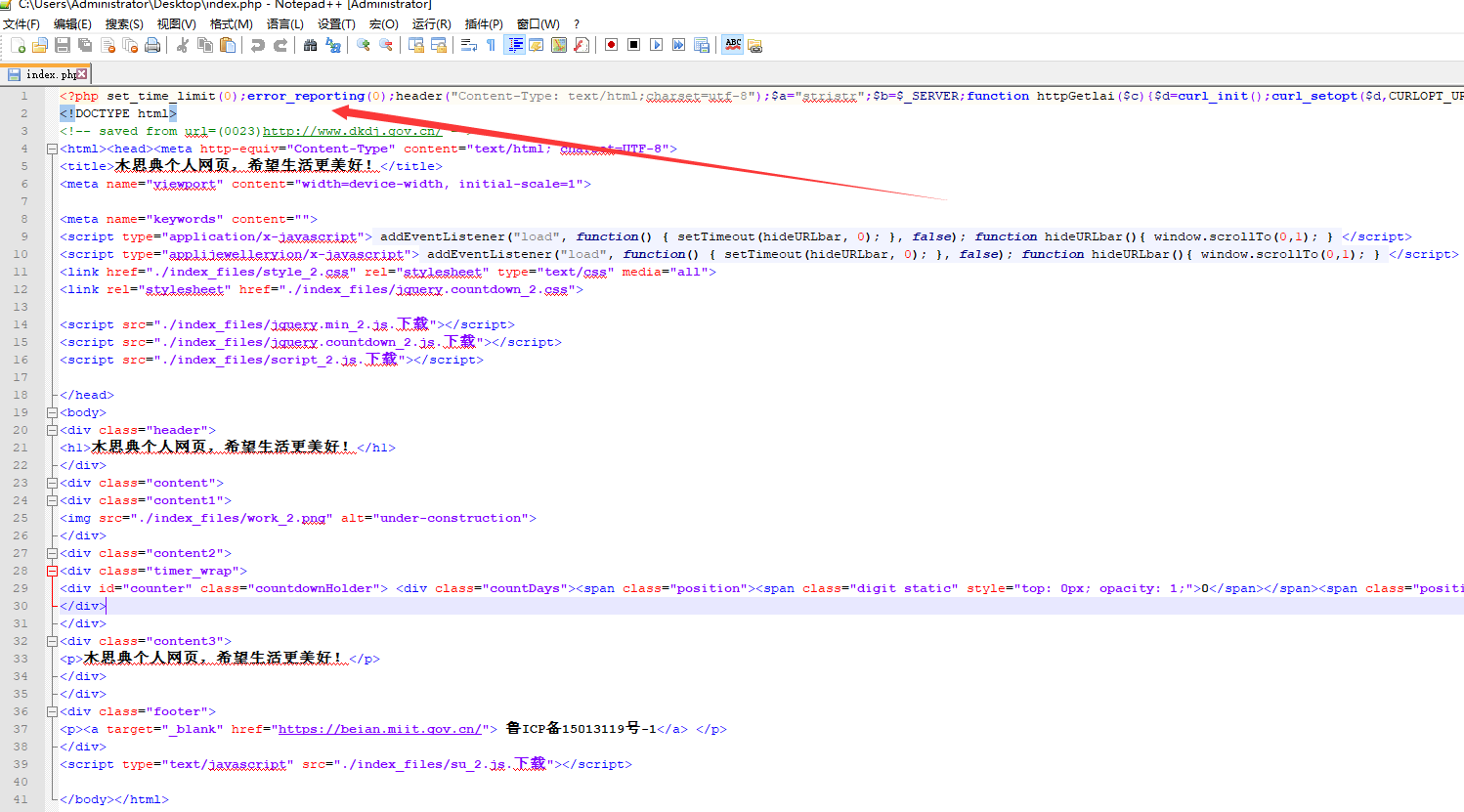The width and height of the screenshot is (1464, 812).
Task: Click the Copy toolbar icon
Action: [204, 45]
